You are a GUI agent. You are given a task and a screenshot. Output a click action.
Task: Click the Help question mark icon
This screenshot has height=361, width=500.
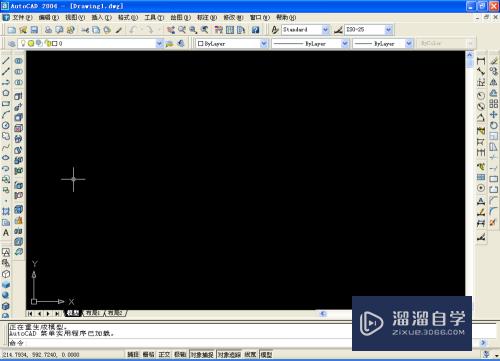[255, 30]
